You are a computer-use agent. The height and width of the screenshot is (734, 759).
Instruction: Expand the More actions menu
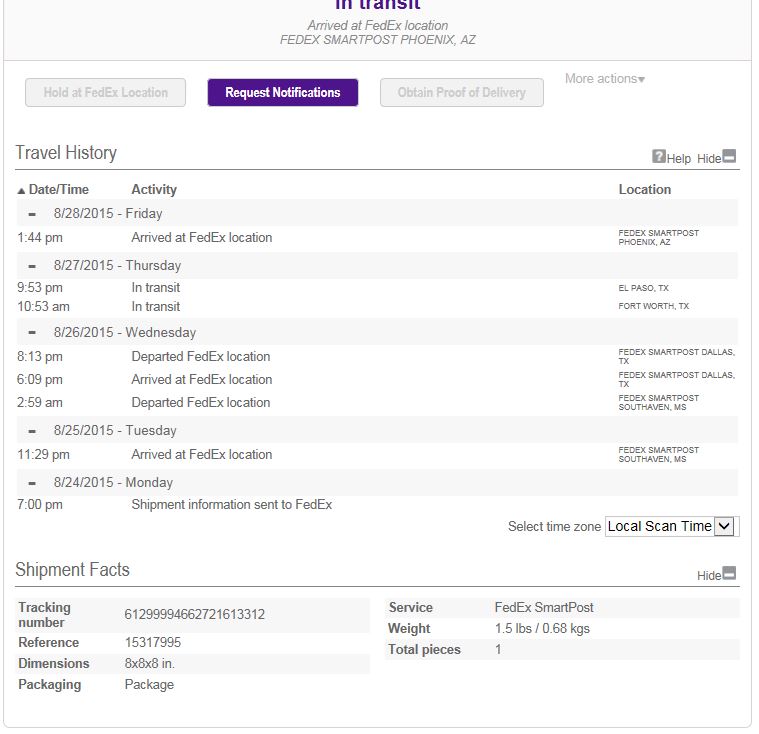point(604,79)
